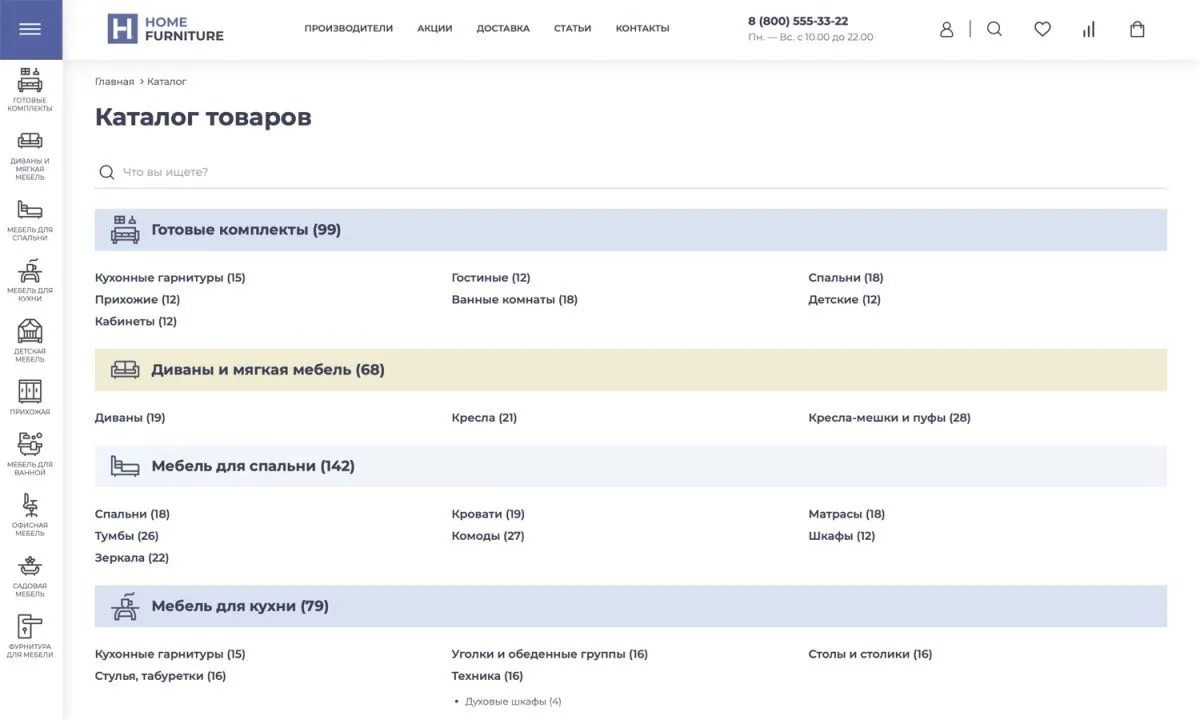Open the Комоды (27) subcategory link
The height and width of the screenshot is (720, 1200).
(x=487, y=536)
